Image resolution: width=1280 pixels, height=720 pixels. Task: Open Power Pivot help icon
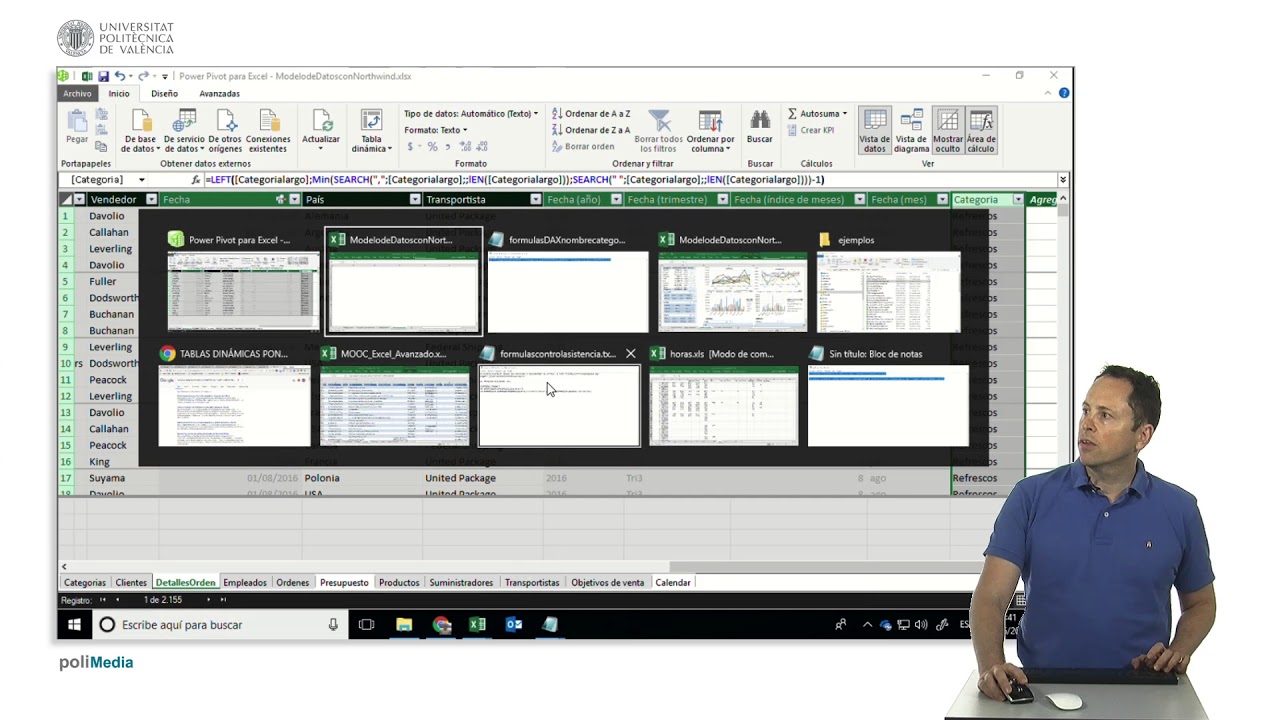click(x=1064, y=93)
